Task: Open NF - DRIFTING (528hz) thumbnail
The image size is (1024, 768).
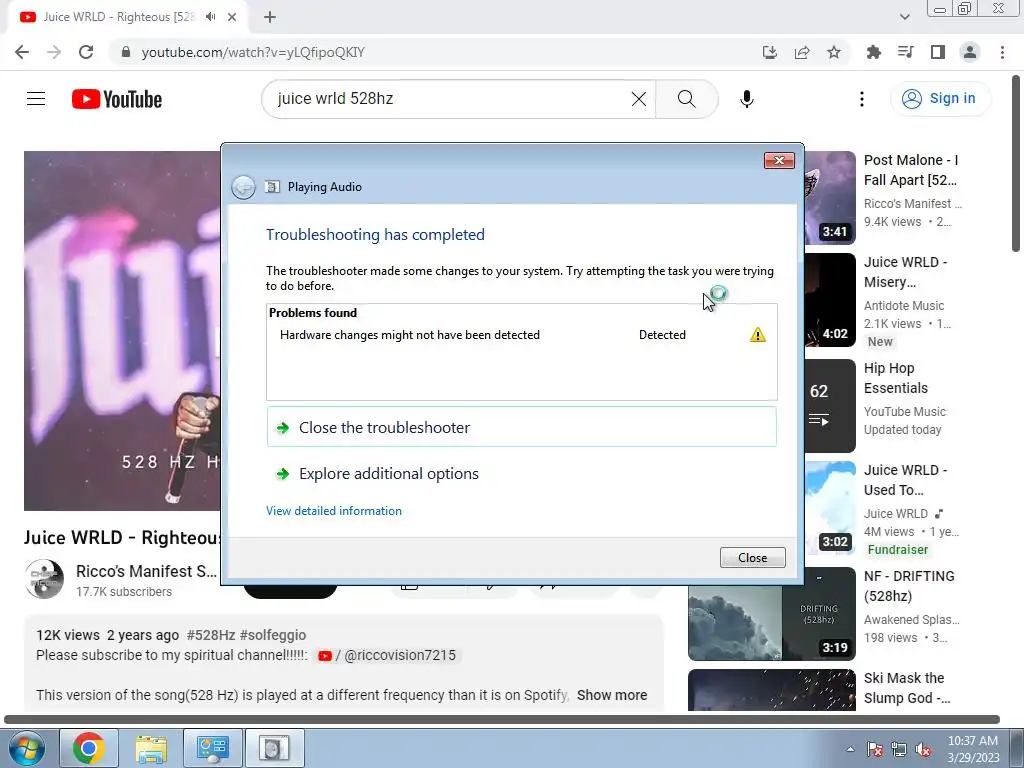Action: pyautogui.click(x=771, y=614)
